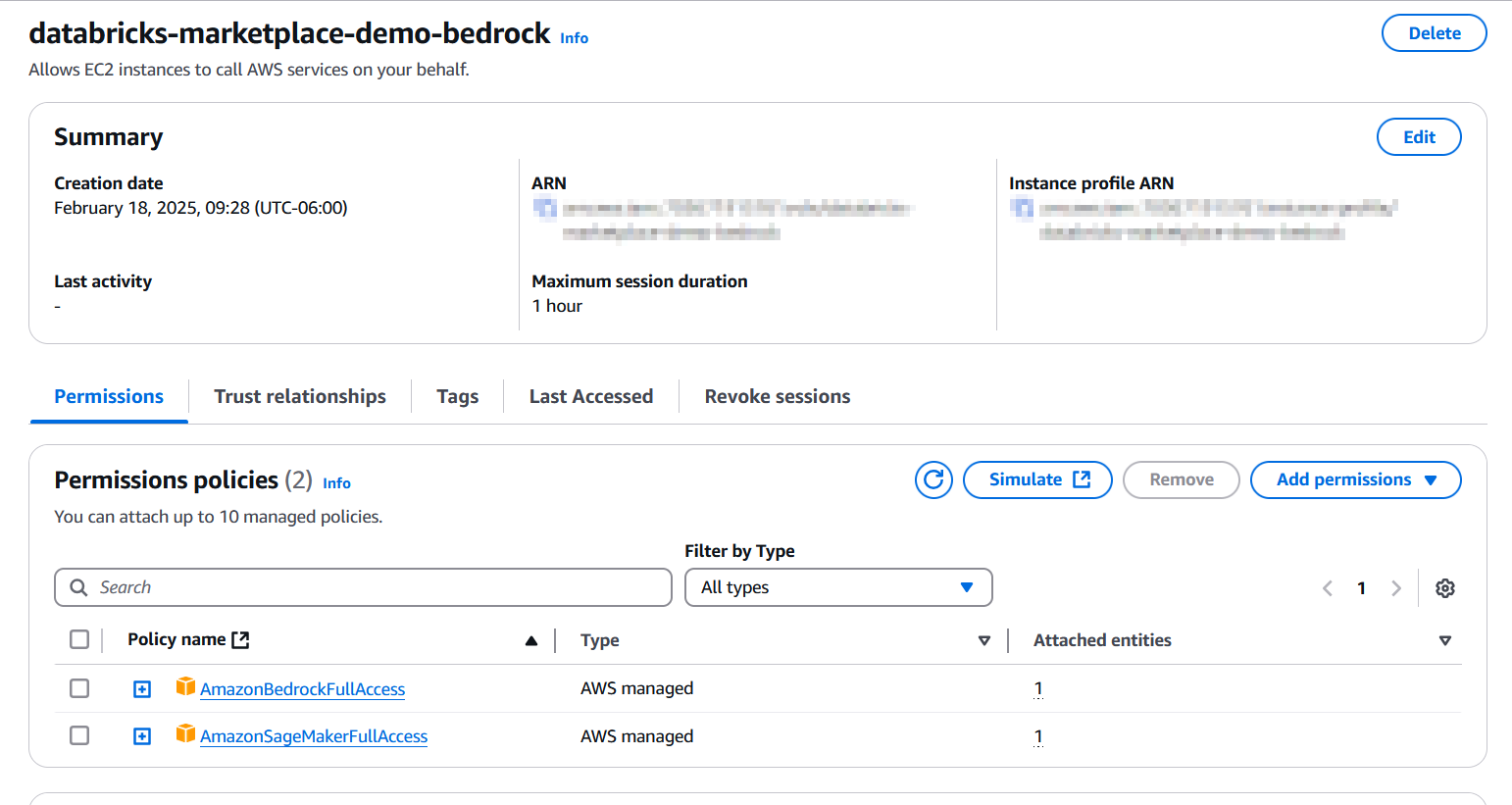Click the Attached entities sort arrow
Viewport: 1512px width, 805px height.
pos(1443,640)
